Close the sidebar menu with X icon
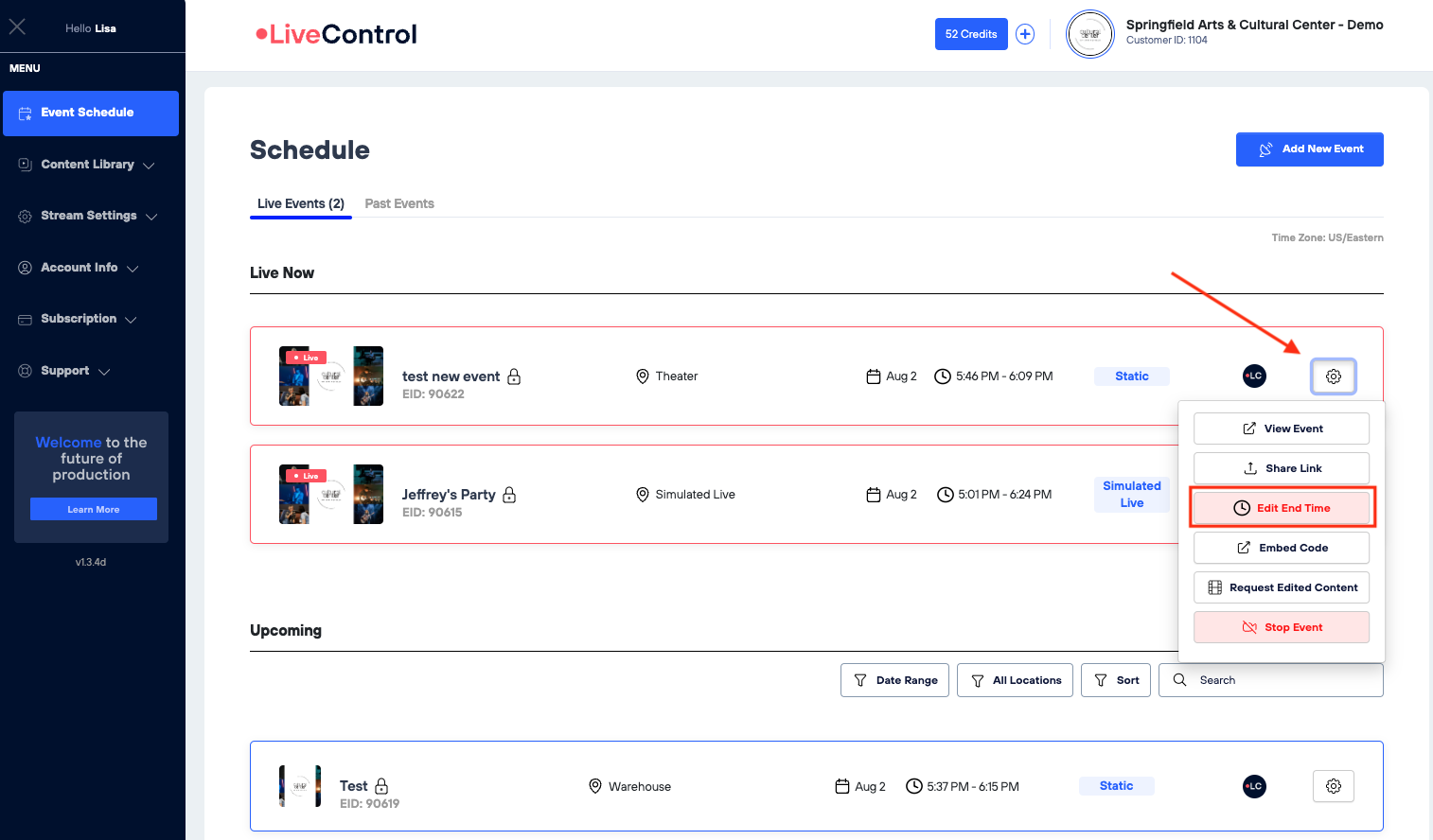 tap(17, 27)
